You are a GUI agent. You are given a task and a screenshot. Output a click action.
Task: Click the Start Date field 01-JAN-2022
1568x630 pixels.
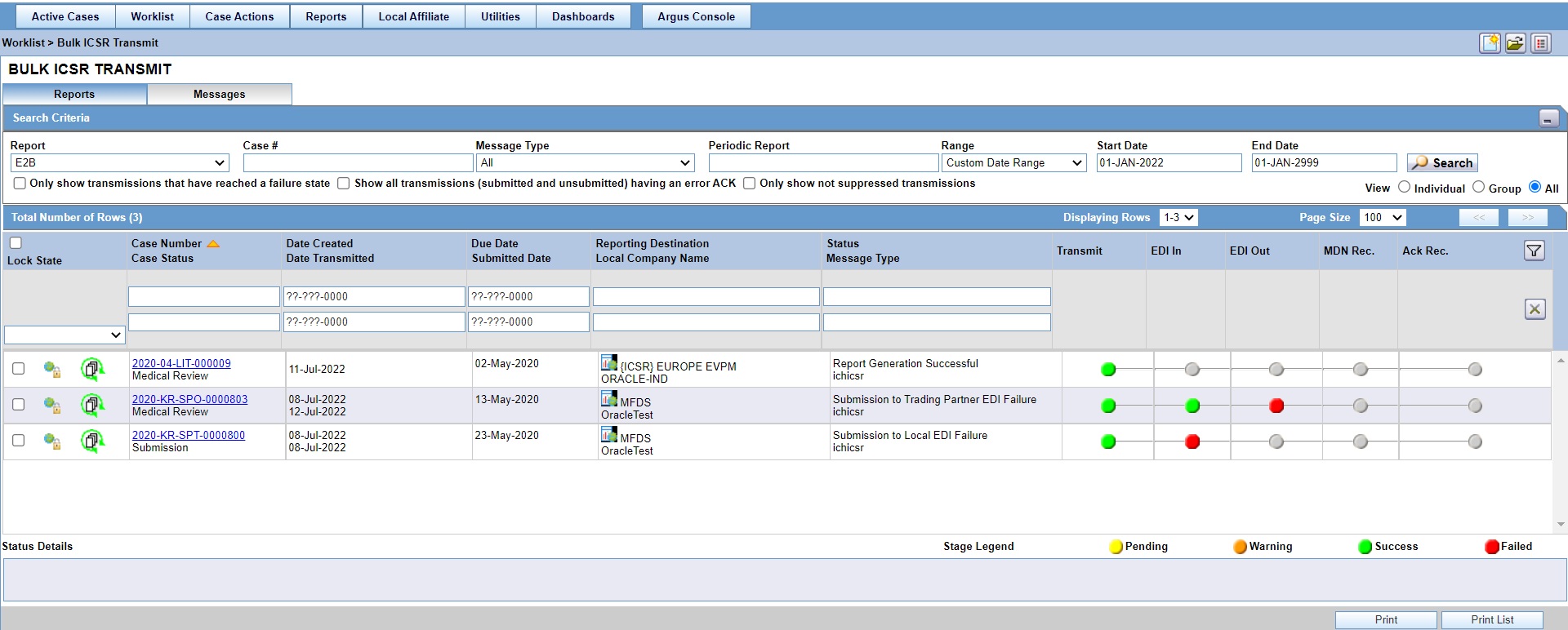(1169, 163)
